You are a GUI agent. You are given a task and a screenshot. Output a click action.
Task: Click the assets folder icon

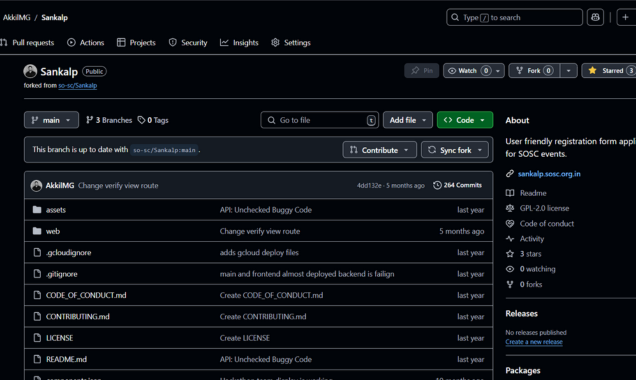click(37, 210)
